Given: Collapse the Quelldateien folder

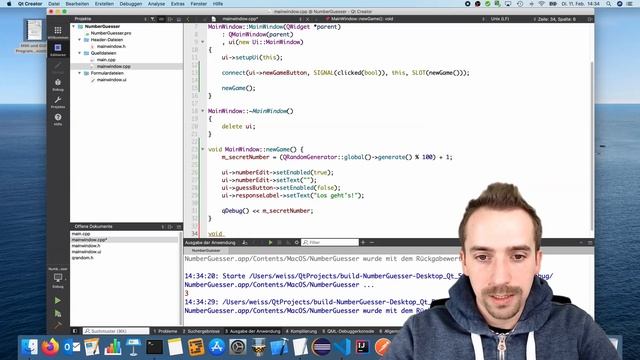Looking at the screenshot, I should point(80,53).
